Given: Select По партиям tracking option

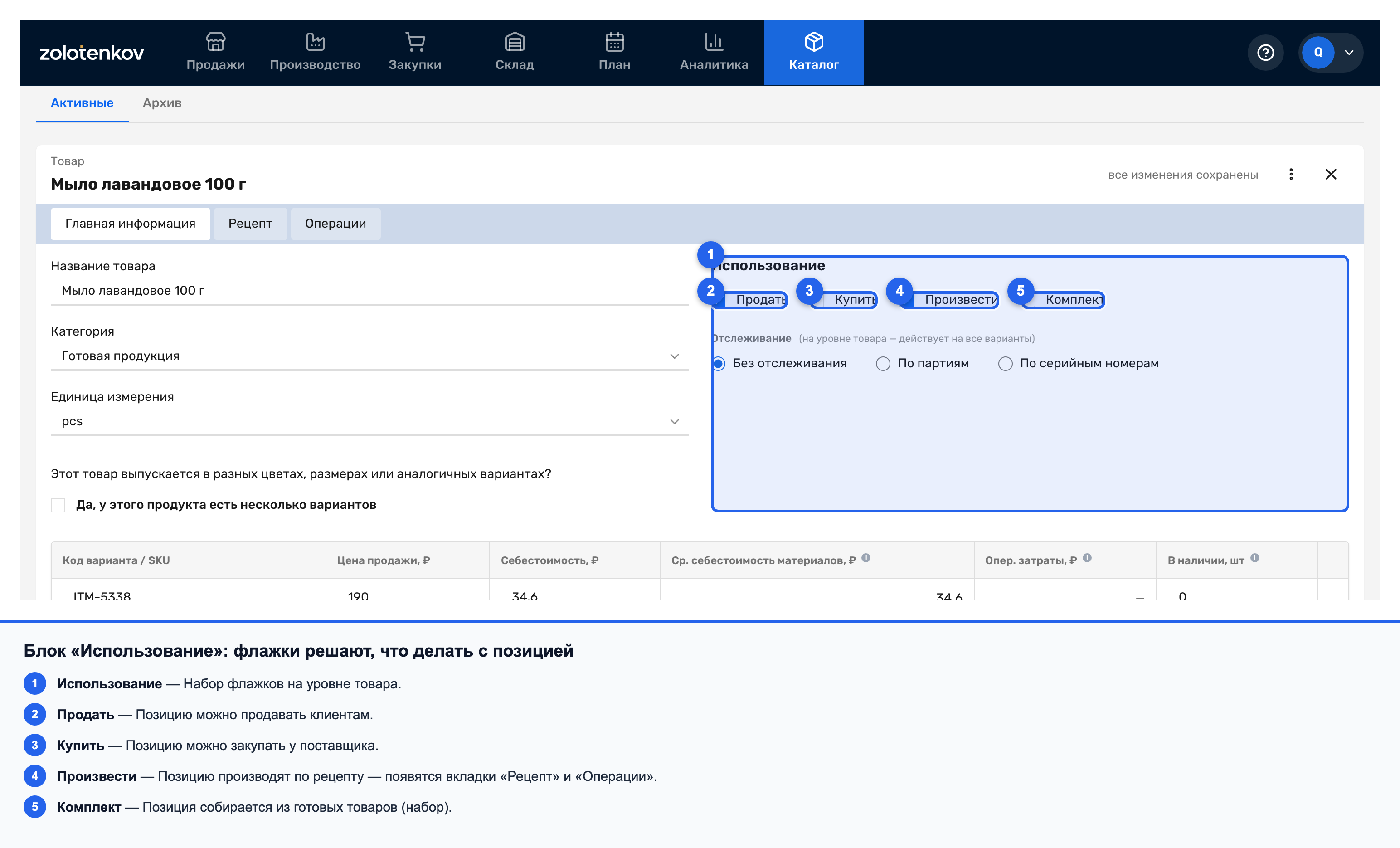Looking at the screenshot, I should pyautogui.click(x=882, y=364).
